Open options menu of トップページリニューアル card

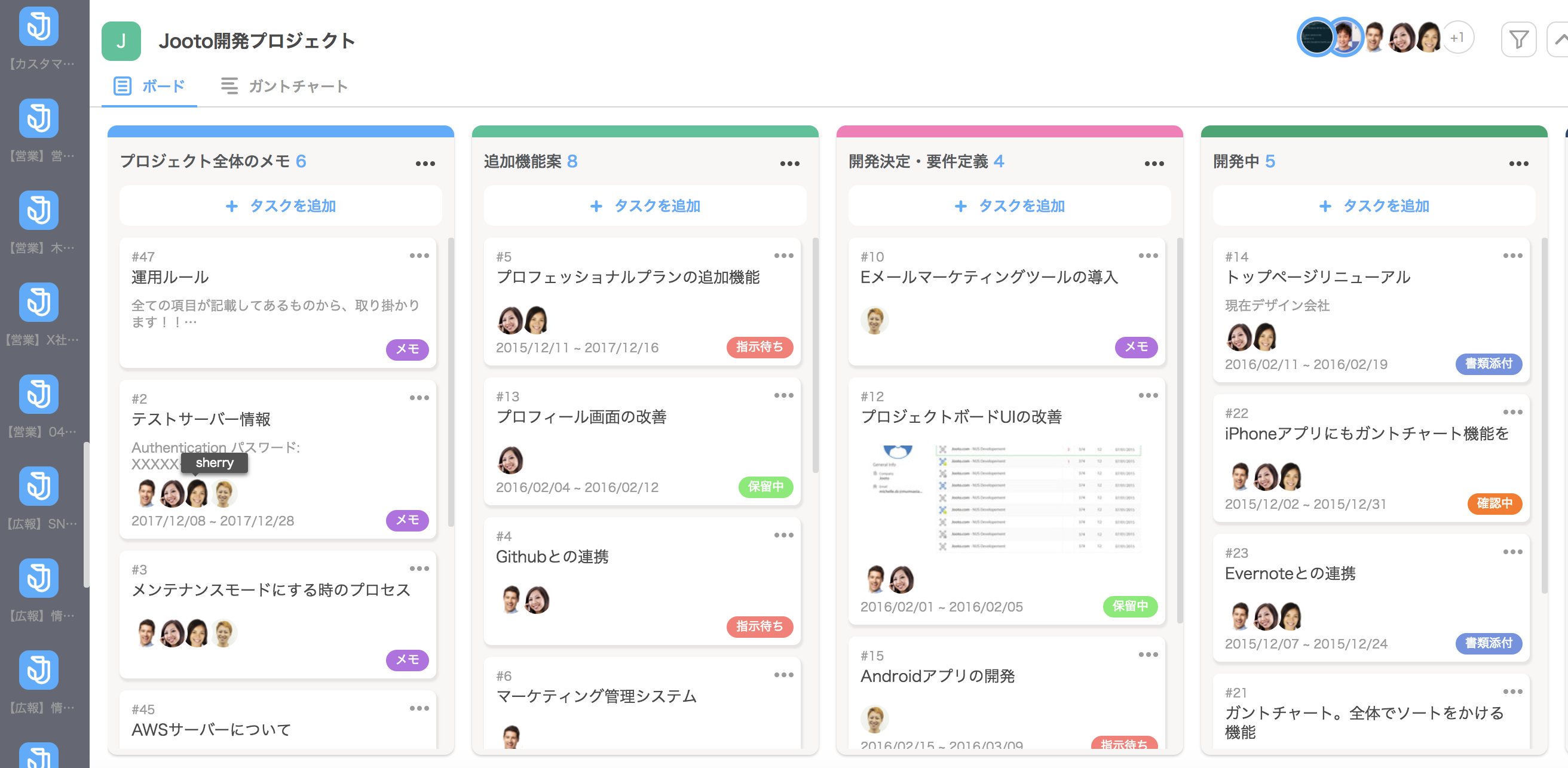pyautogui.click(x=1512, y=256)
